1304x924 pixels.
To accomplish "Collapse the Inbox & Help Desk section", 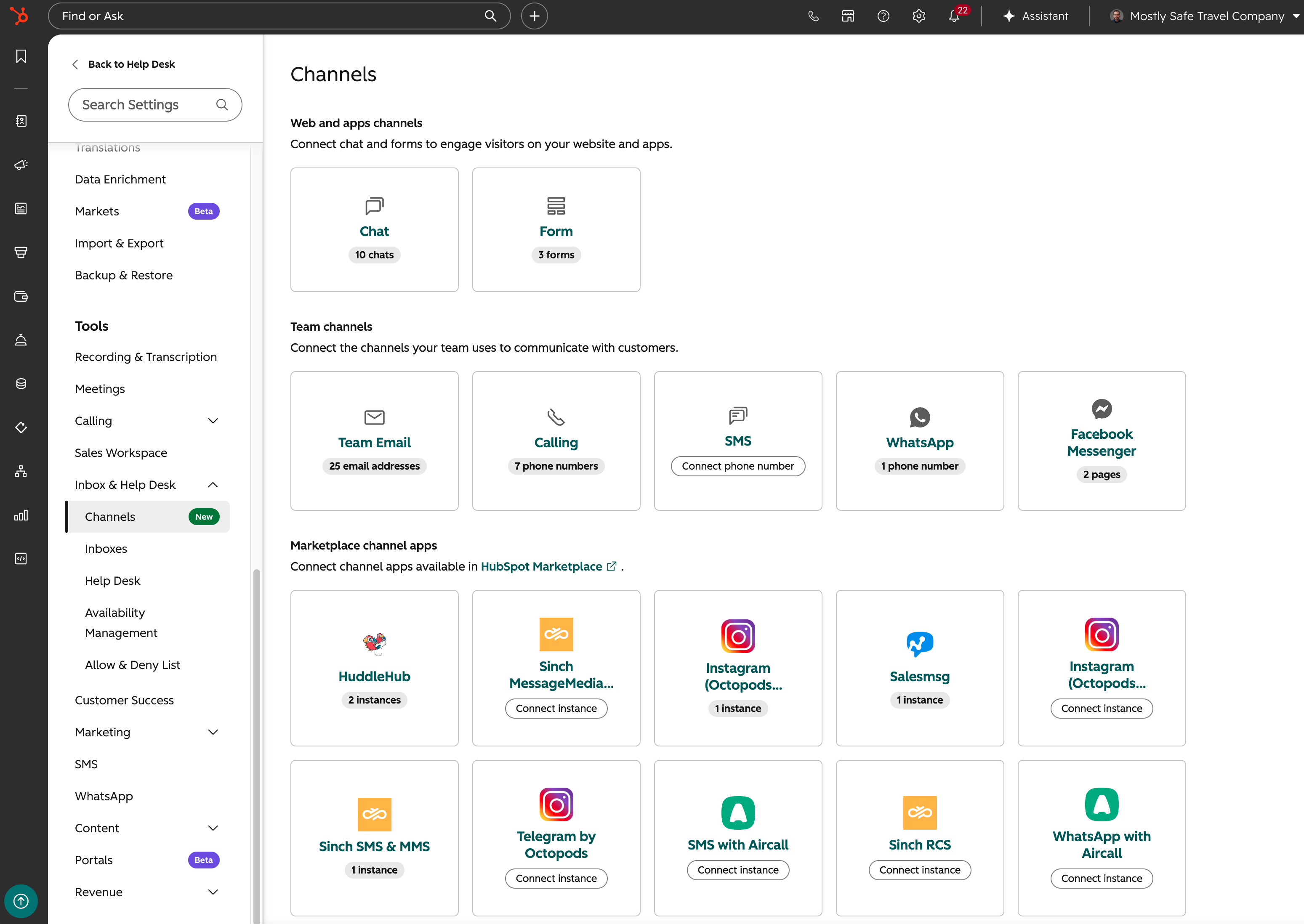I will click(213, 485).
